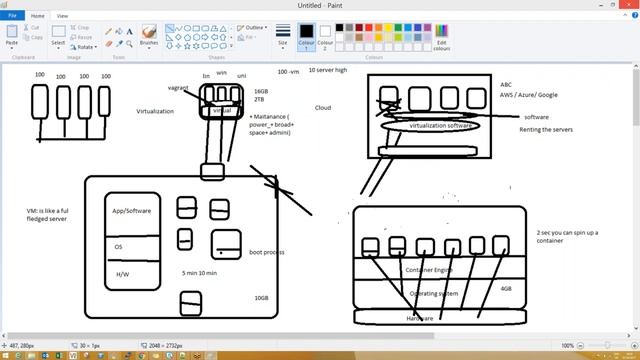The height and width of the screenshot is (360, 640).
Task: Collapse the ribbon using the chevron
Action: [626, 15]
